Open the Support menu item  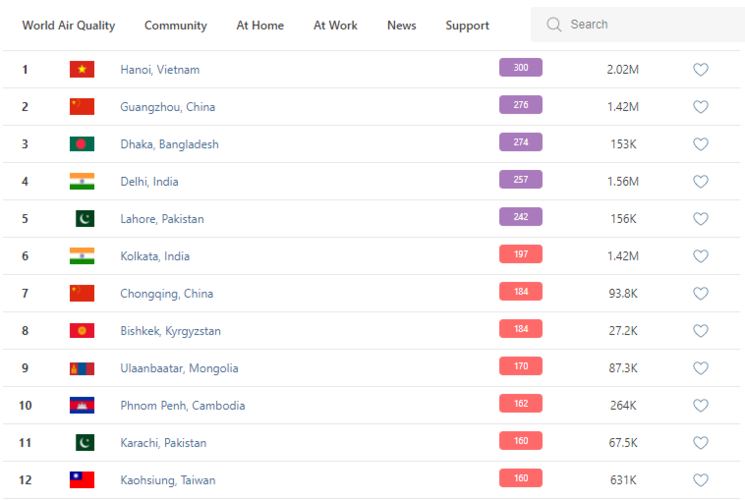point(467,25)
